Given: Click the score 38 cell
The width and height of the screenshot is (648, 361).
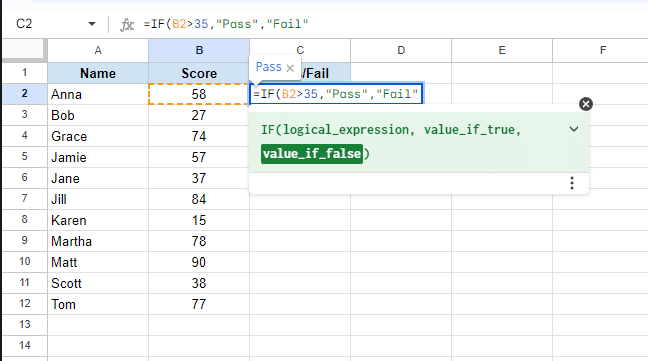Looking at the screenshot, I should (x=199, y=283).
